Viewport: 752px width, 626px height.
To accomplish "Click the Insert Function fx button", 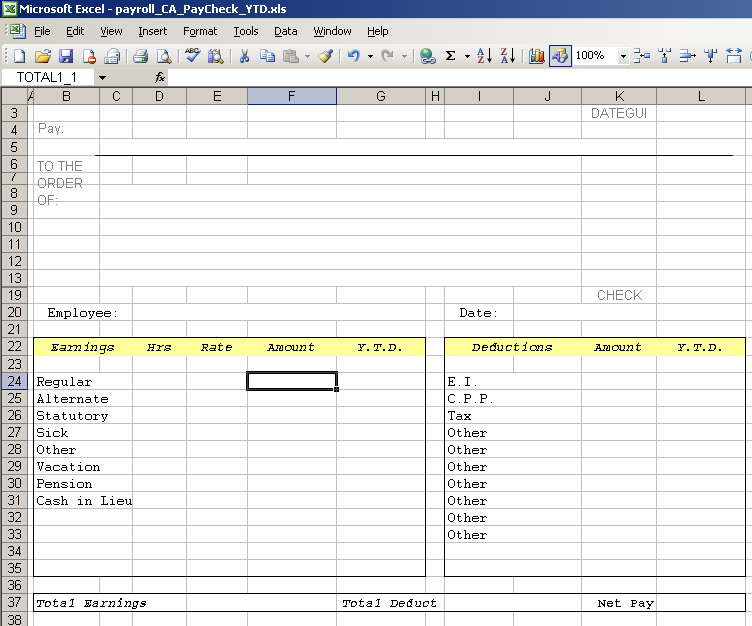I will [x=160, y=77].
